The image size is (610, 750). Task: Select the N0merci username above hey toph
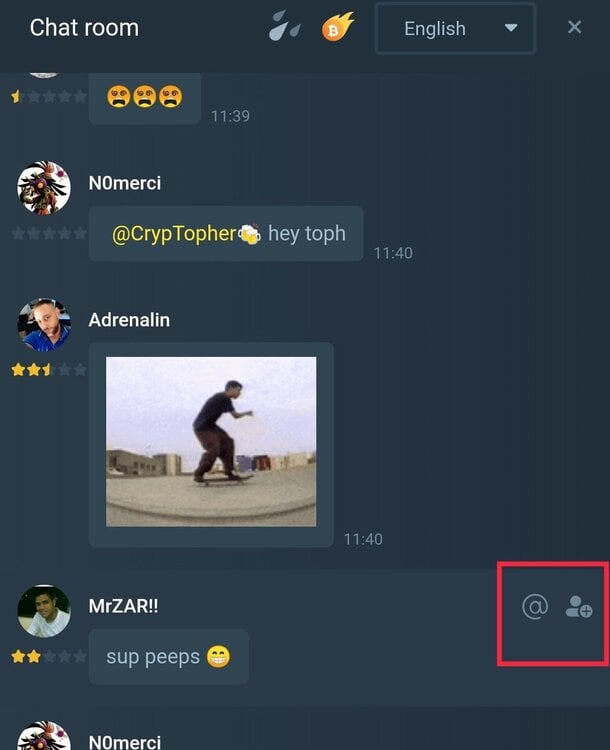coord(124,183)
